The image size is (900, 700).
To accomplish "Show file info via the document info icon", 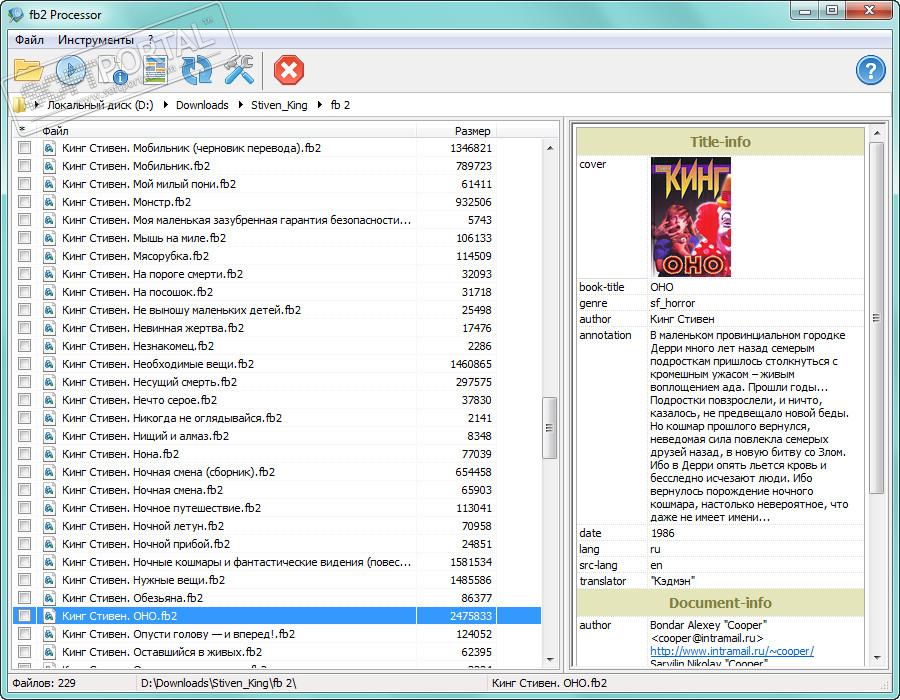I will point(114,71).
